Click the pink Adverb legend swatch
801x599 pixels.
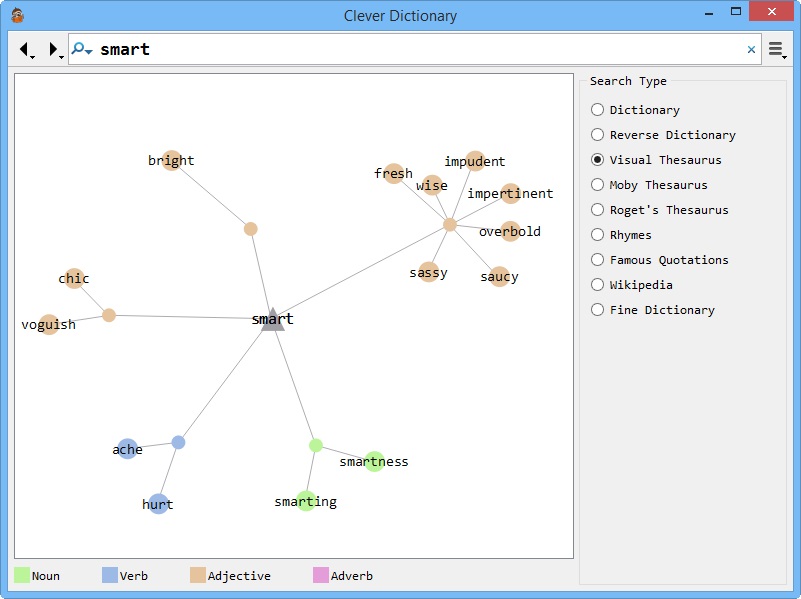coord(321,575)
